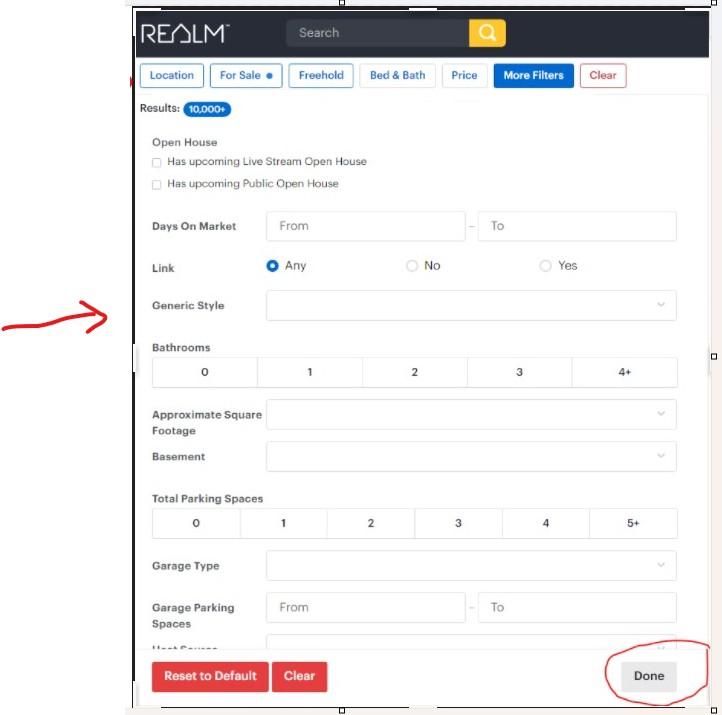722x715 pixels.
Task: Select the Link 'No' radio option
Action: [x=412, y=266]
